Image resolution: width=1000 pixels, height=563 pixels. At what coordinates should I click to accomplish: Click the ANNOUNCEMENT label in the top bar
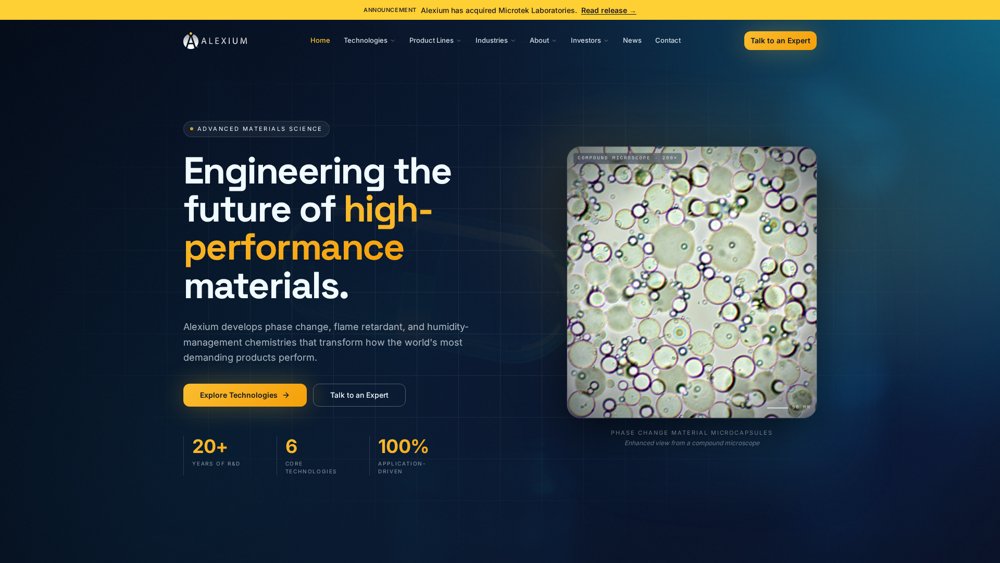pos(390,10)
